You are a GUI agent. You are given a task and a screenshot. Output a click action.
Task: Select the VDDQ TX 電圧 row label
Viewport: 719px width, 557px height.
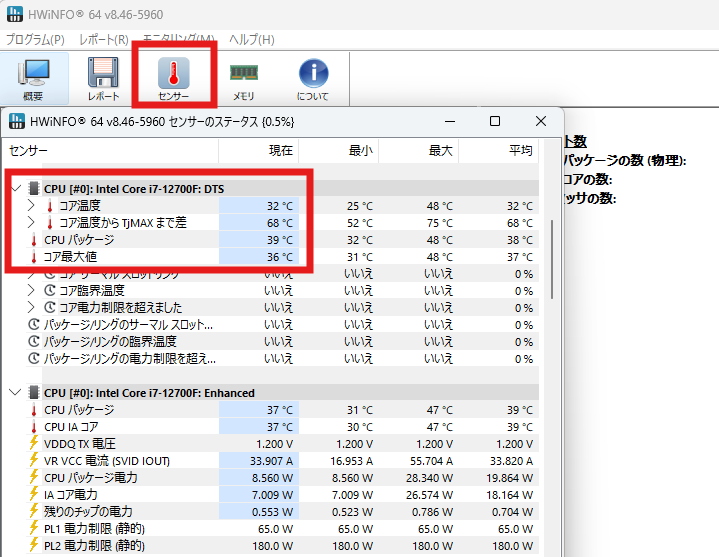pyautogui.click(x=80, y=444)
